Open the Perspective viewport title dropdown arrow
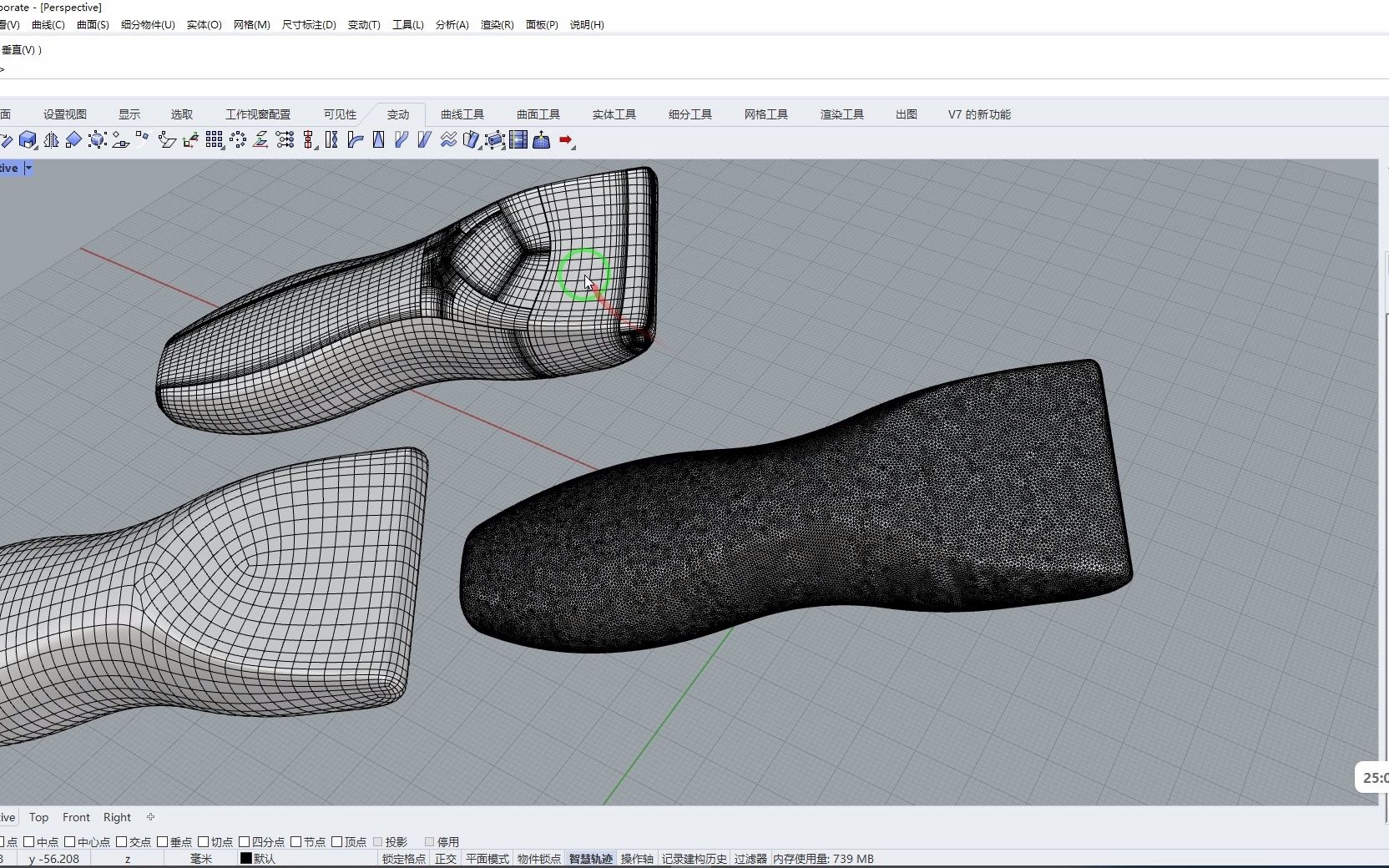 tap(28, 168)
